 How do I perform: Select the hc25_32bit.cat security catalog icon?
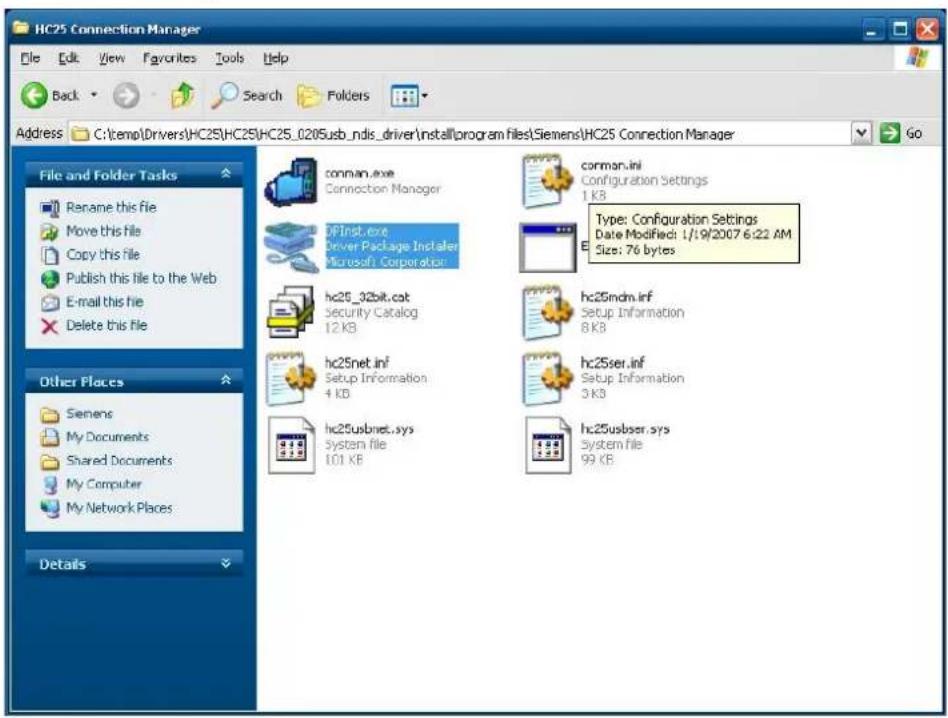pos(291,312)
